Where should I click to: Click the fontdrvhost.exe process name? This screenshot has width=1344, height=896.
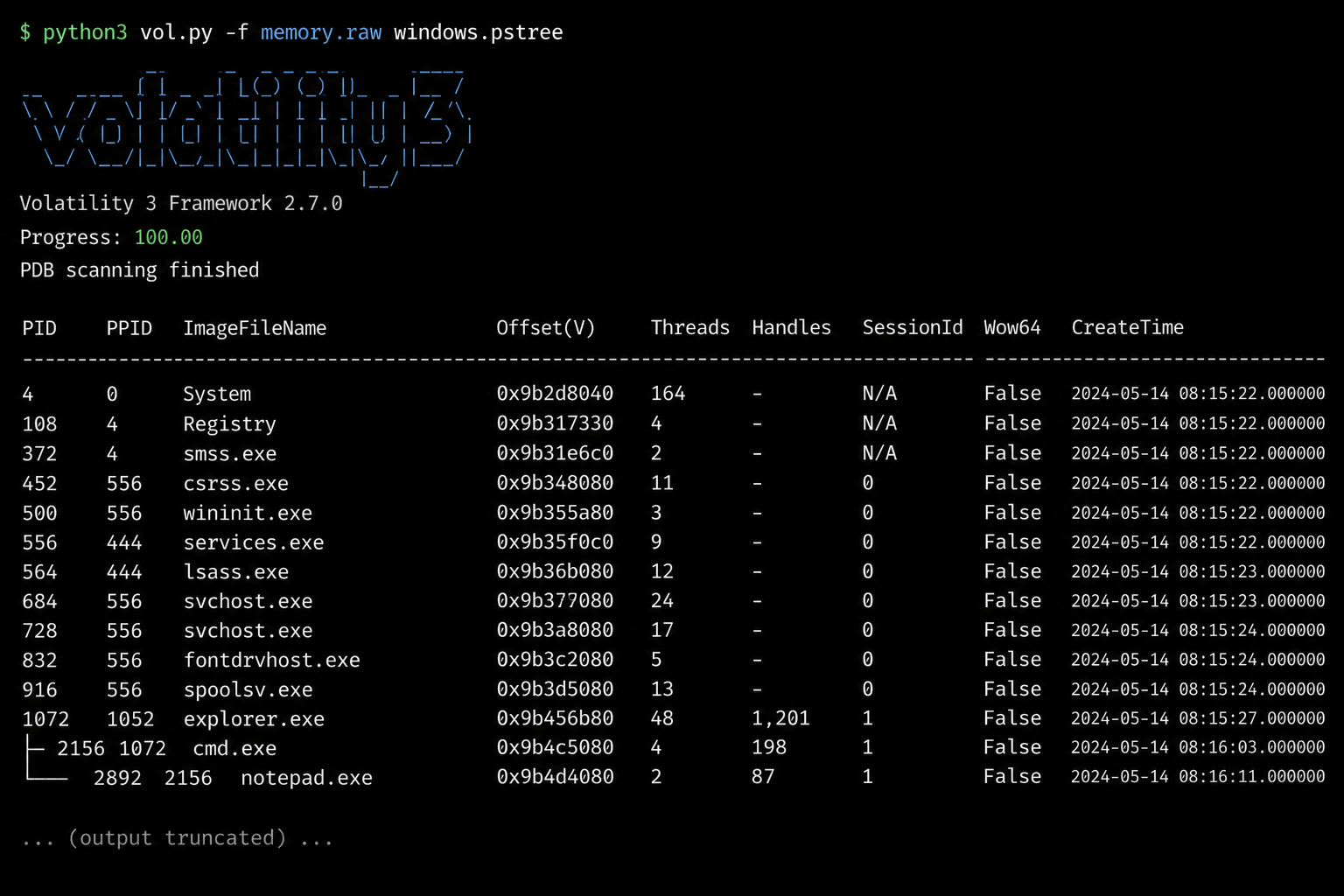[271, 661]
